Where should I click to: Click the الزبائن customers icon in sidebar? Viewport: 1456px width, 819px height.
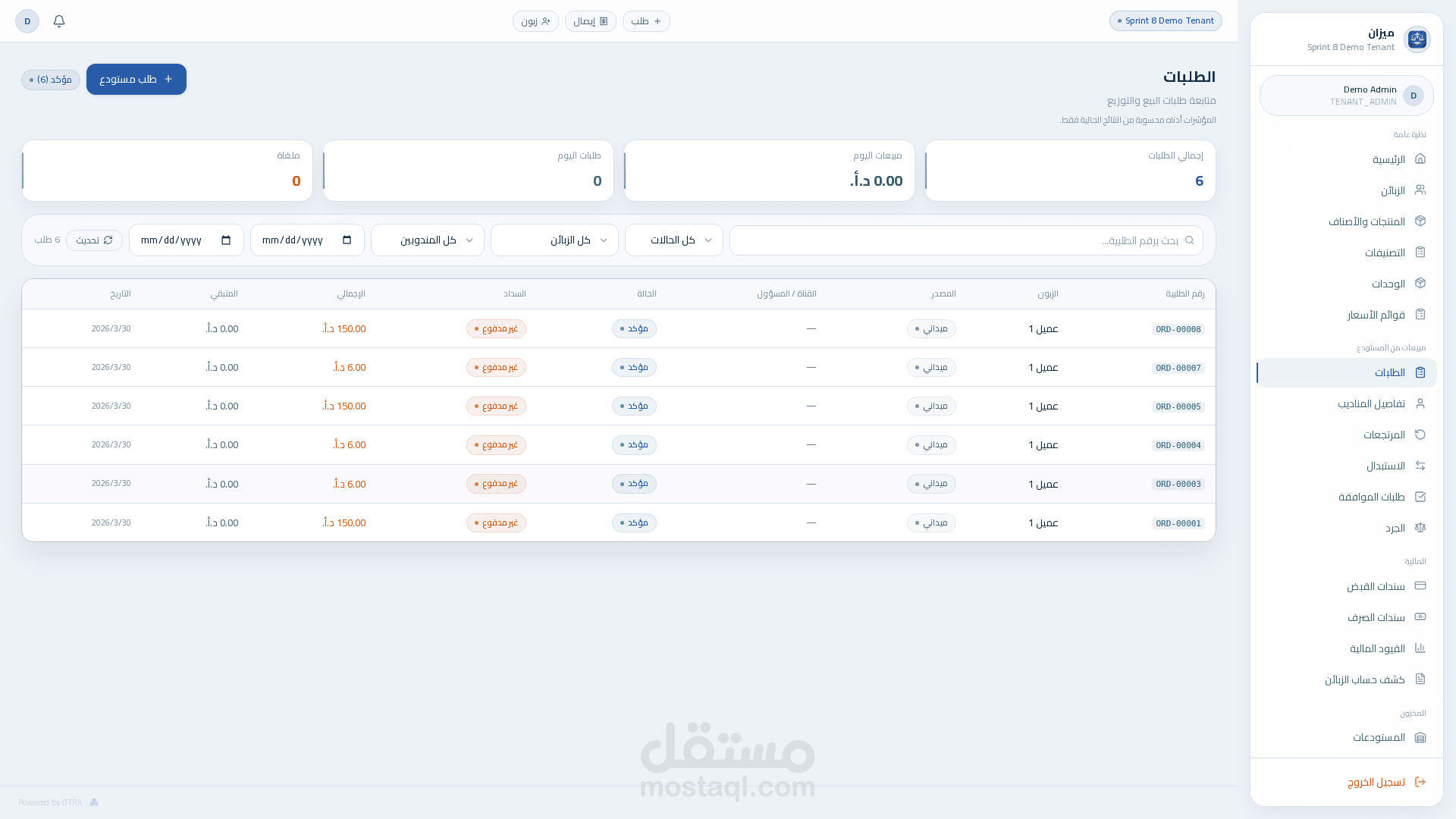tap(1420, 190)
